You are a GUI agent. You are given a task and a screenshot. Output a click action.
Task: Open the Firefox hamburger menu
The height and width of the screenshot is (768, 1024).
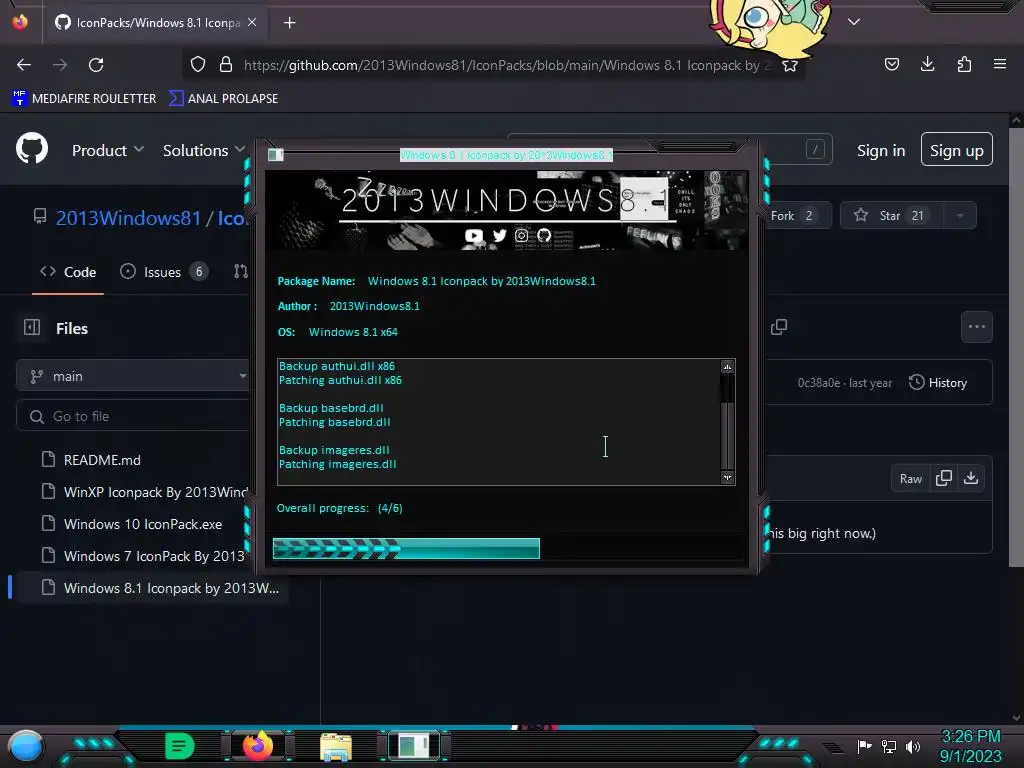pyautogui.click(x=1000, y=64)
